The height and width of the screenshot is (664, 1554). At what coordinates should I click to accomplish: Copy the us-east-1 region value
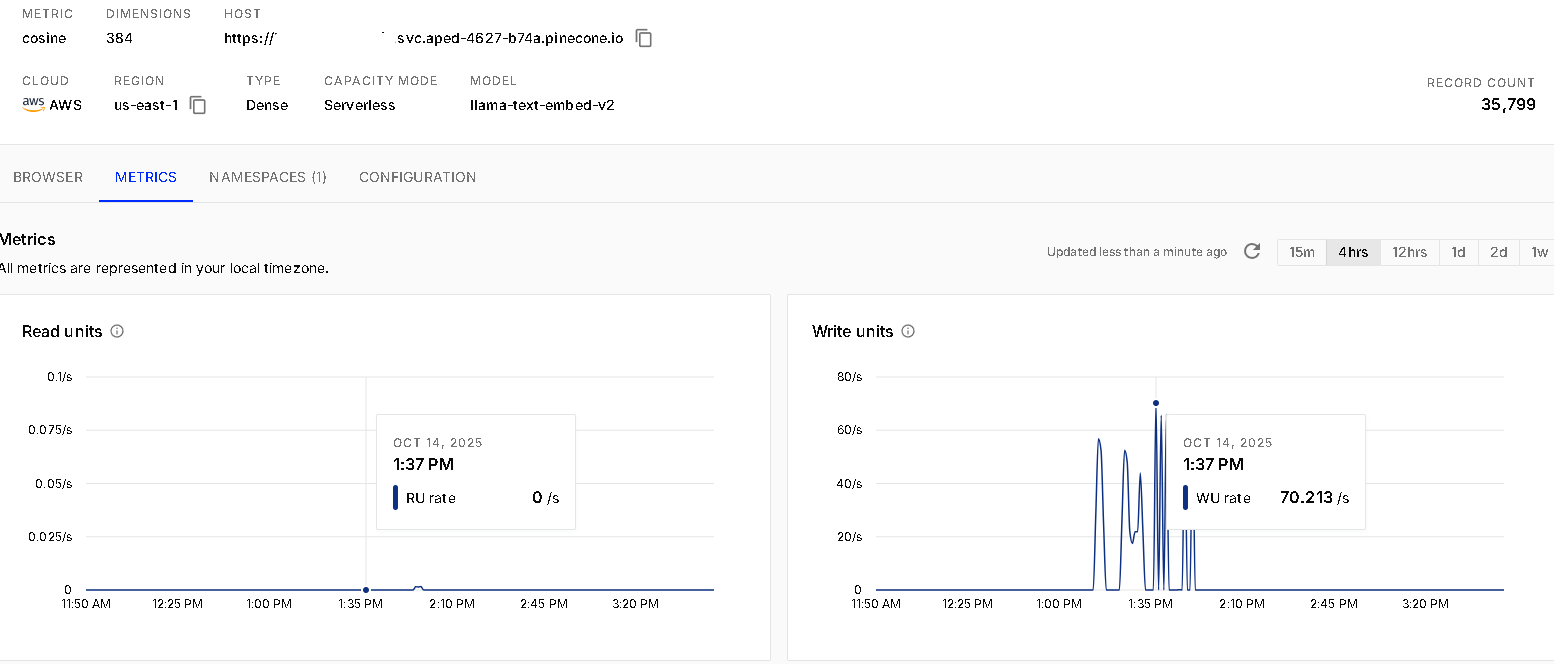(x=198, y=105)
